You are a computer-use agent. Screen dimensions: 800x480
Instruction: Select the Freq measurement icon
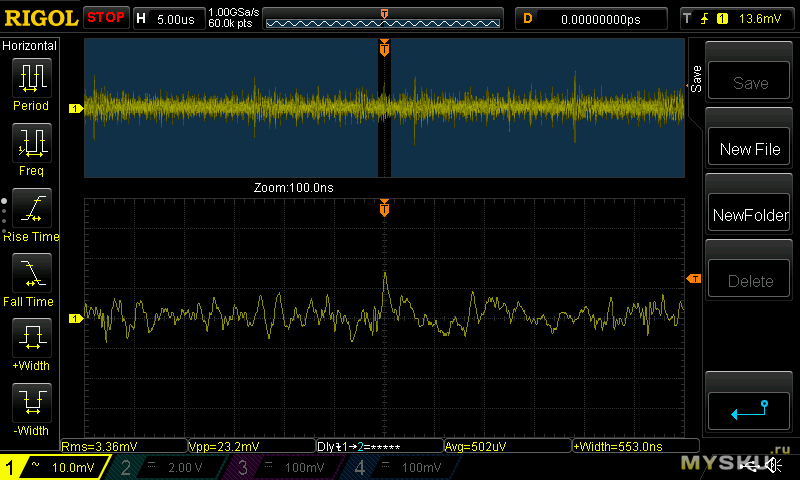31,142
